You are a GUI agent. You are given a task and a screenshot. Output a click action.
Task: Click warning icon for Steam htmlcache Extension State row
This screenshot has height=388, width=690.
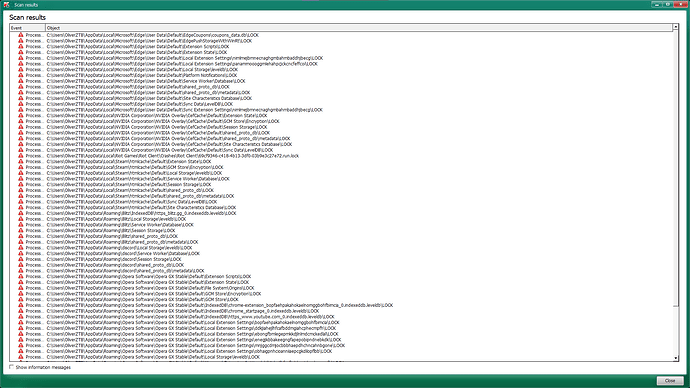coord(21,161)
